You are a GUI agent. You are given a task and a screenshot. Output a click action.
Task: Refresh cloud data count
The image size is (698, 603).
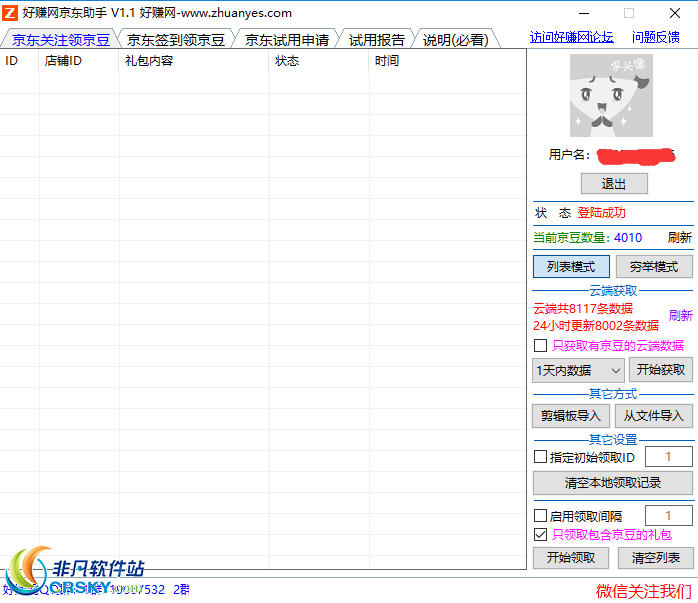pos(681,316)
